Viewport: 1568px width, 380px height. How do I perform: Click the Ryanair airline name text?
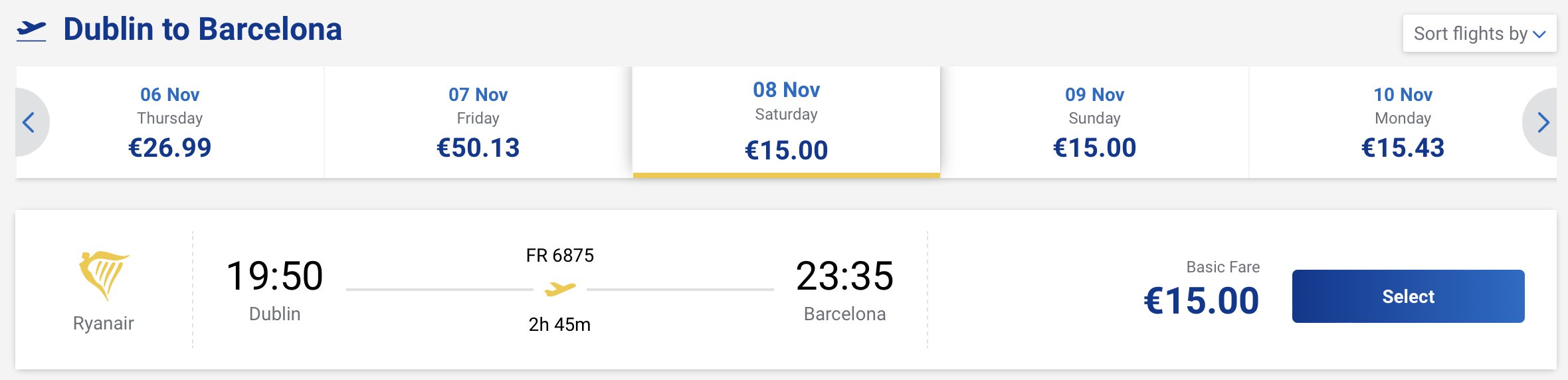tap(103, 324)
